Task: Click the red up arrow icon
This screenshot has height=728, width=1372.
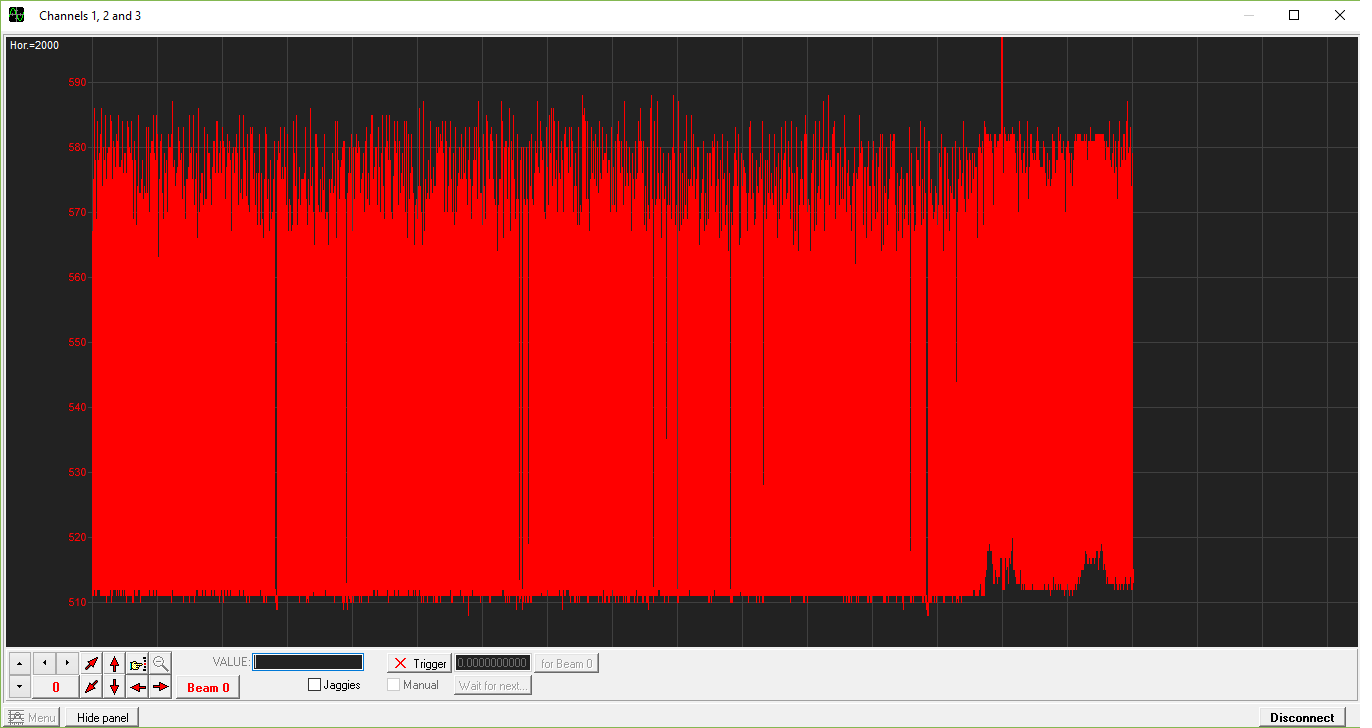Action: tap(114, 663)
